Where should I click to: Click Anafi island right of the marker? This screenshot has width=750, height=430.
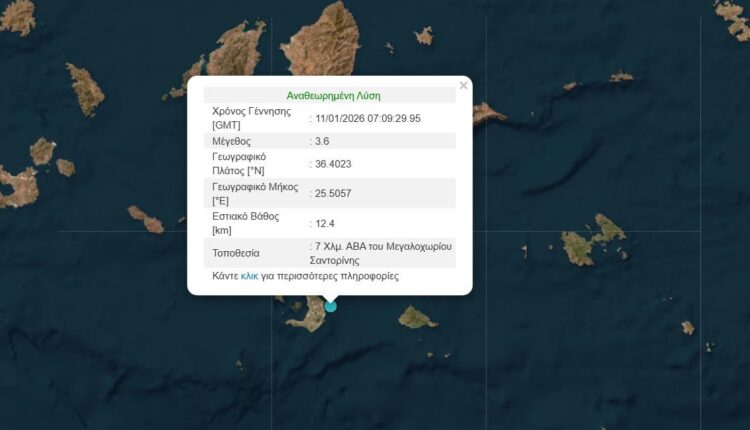417,318
